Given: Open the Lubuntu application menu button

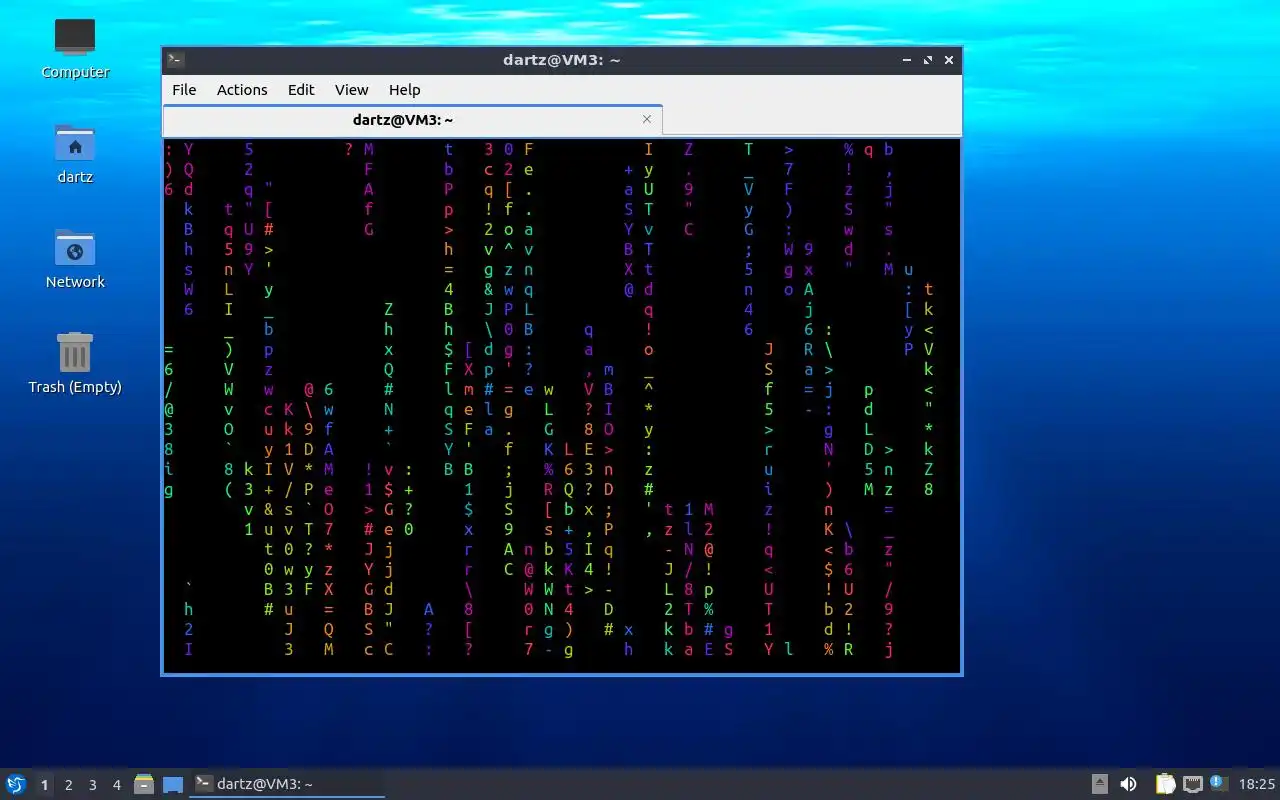Looking at the screenshot, I should tap(16, 784).
